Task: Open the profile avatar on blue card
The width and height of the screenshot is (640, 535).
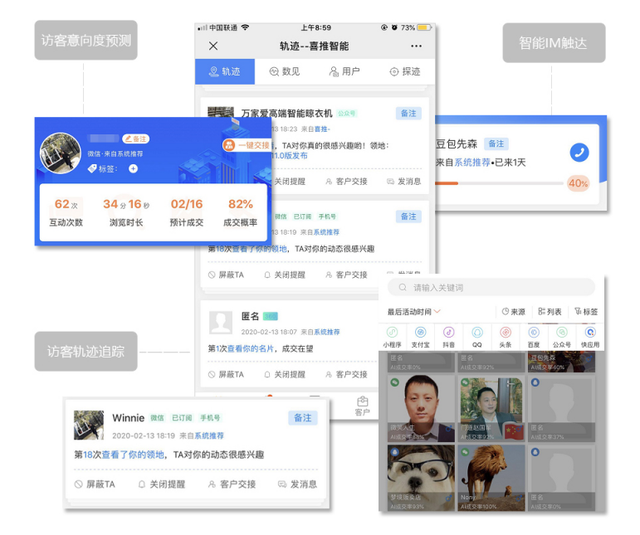Action: (60, 153)
